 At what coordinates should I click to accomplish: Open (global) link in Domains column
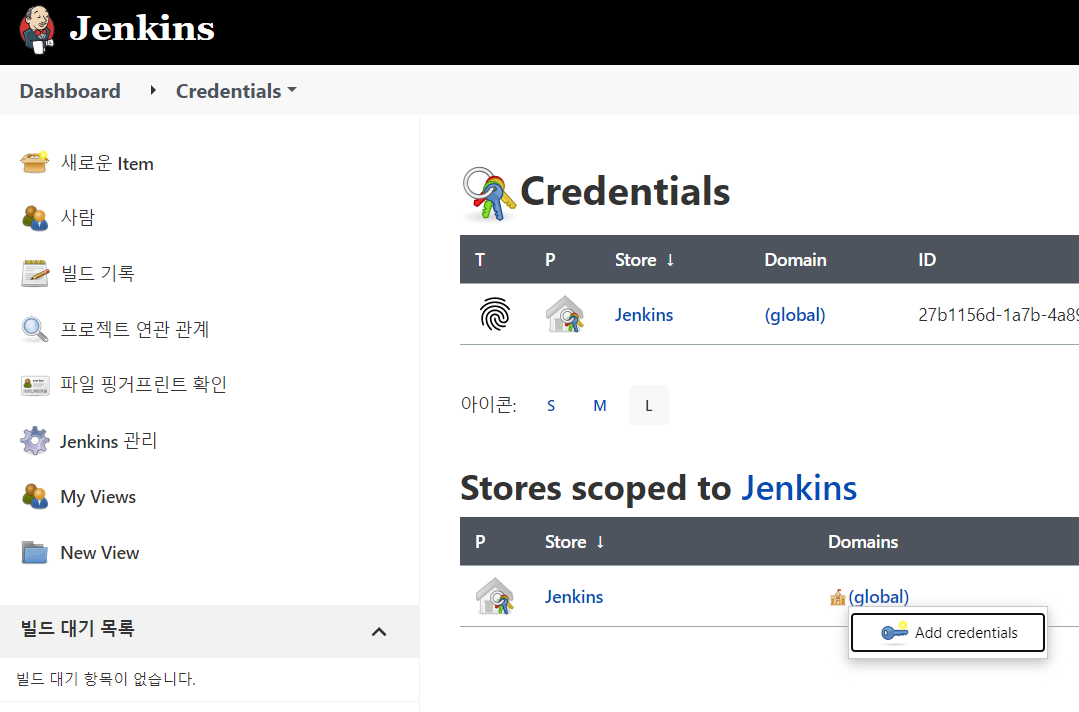click(879, 596)
